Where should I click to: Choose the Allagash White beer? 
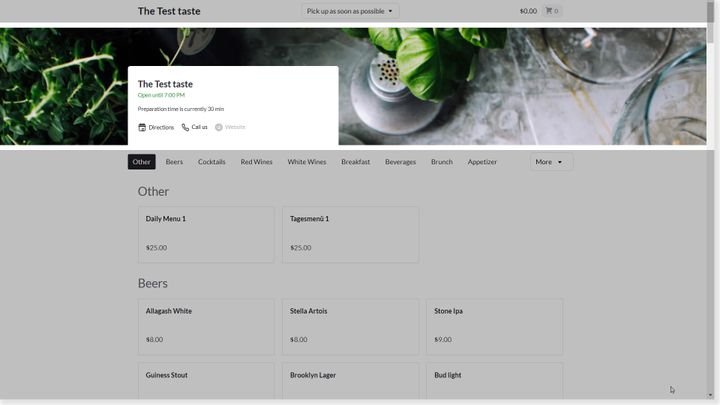[x=206, y=327]
